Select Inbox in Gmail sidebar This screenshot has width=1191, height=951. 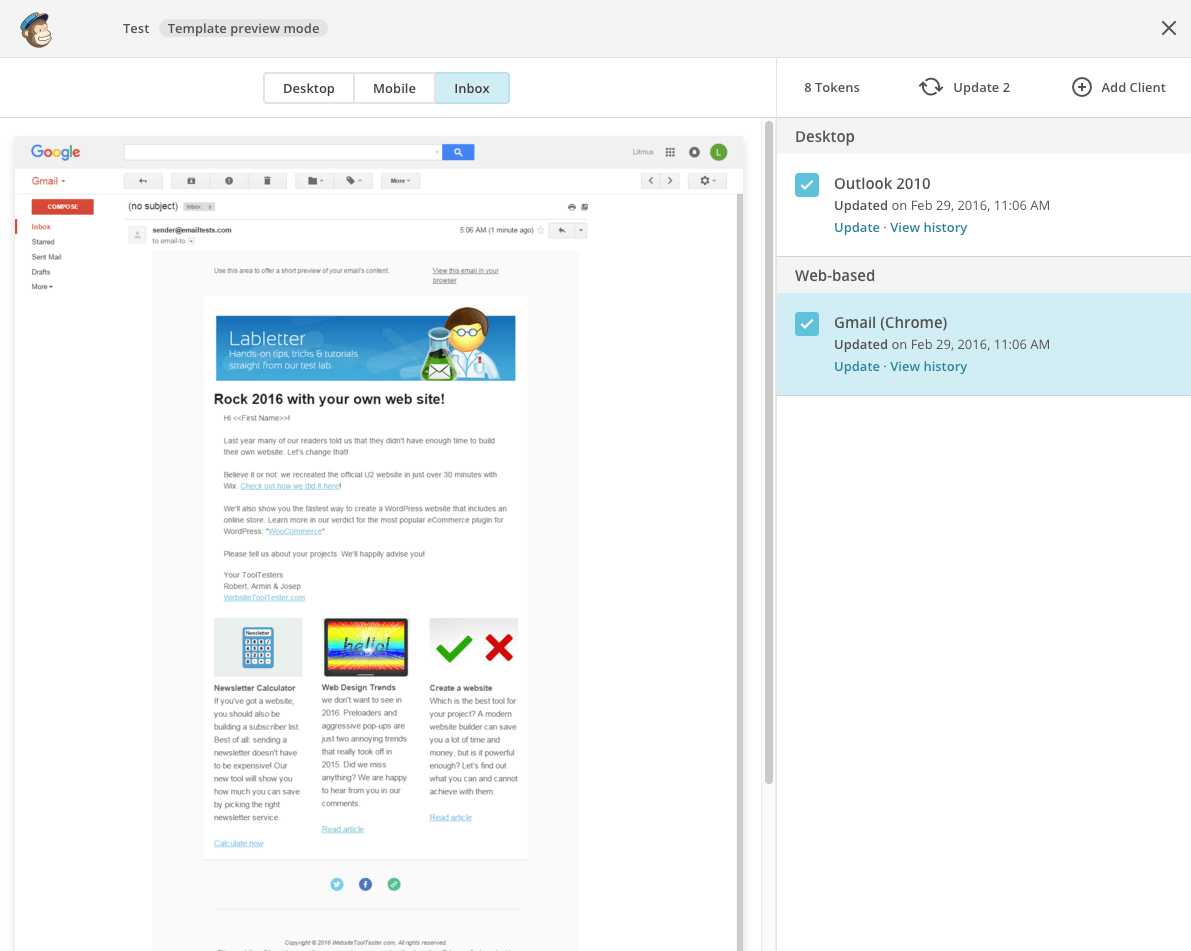coord(41,226)
